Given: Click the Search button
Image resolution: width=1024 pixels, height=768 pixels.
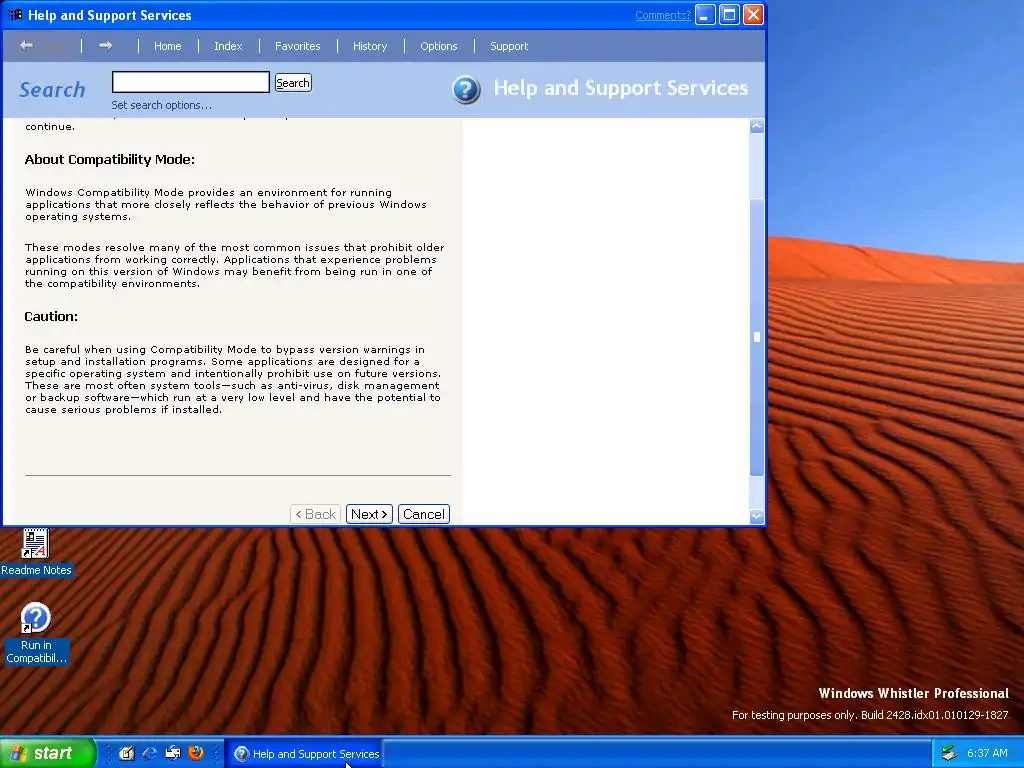Looking at the screenshot, I should pos(293,83).
